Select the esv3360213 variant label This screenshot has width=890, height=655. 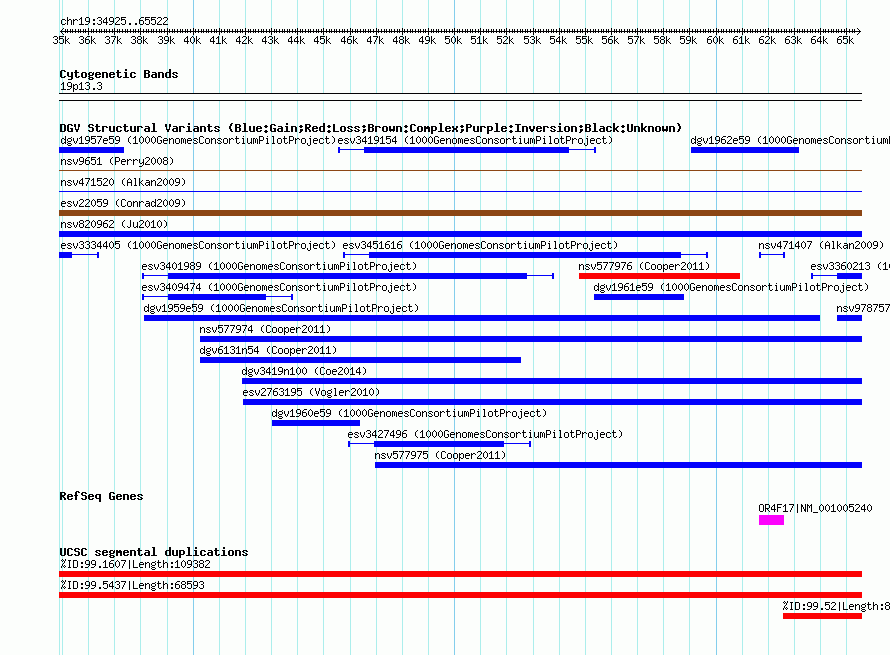coord(850,266)
